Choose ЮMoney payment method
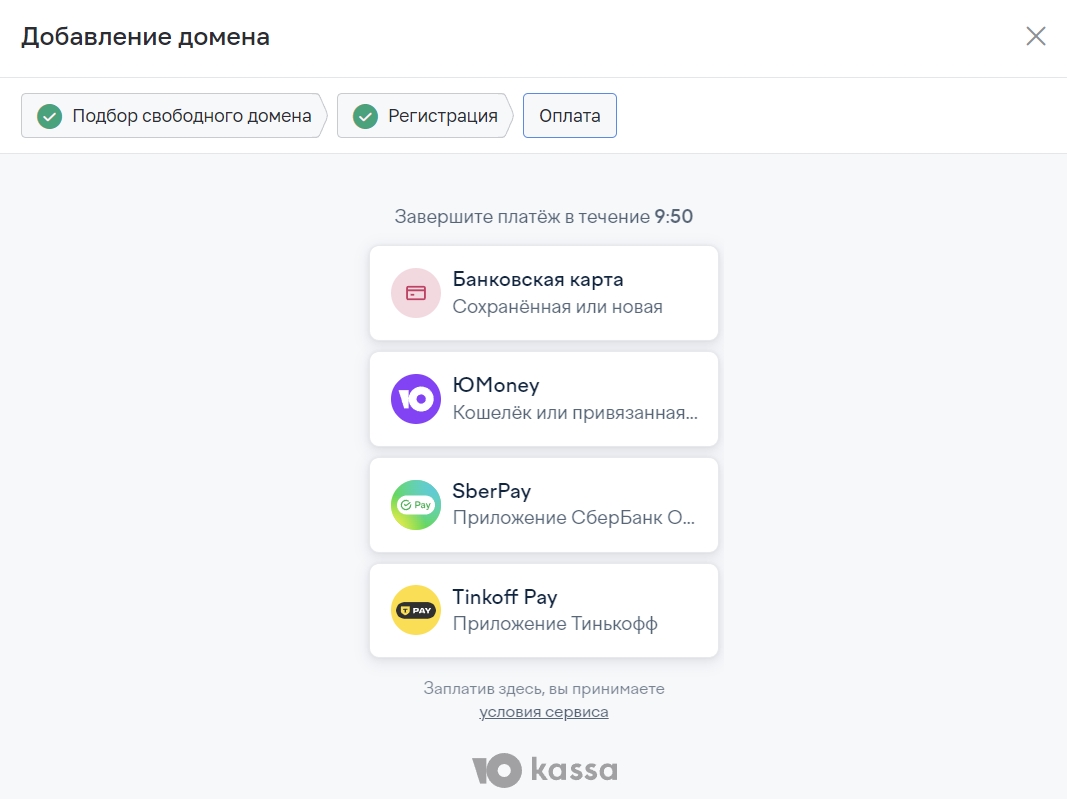 tap(544, 399)
